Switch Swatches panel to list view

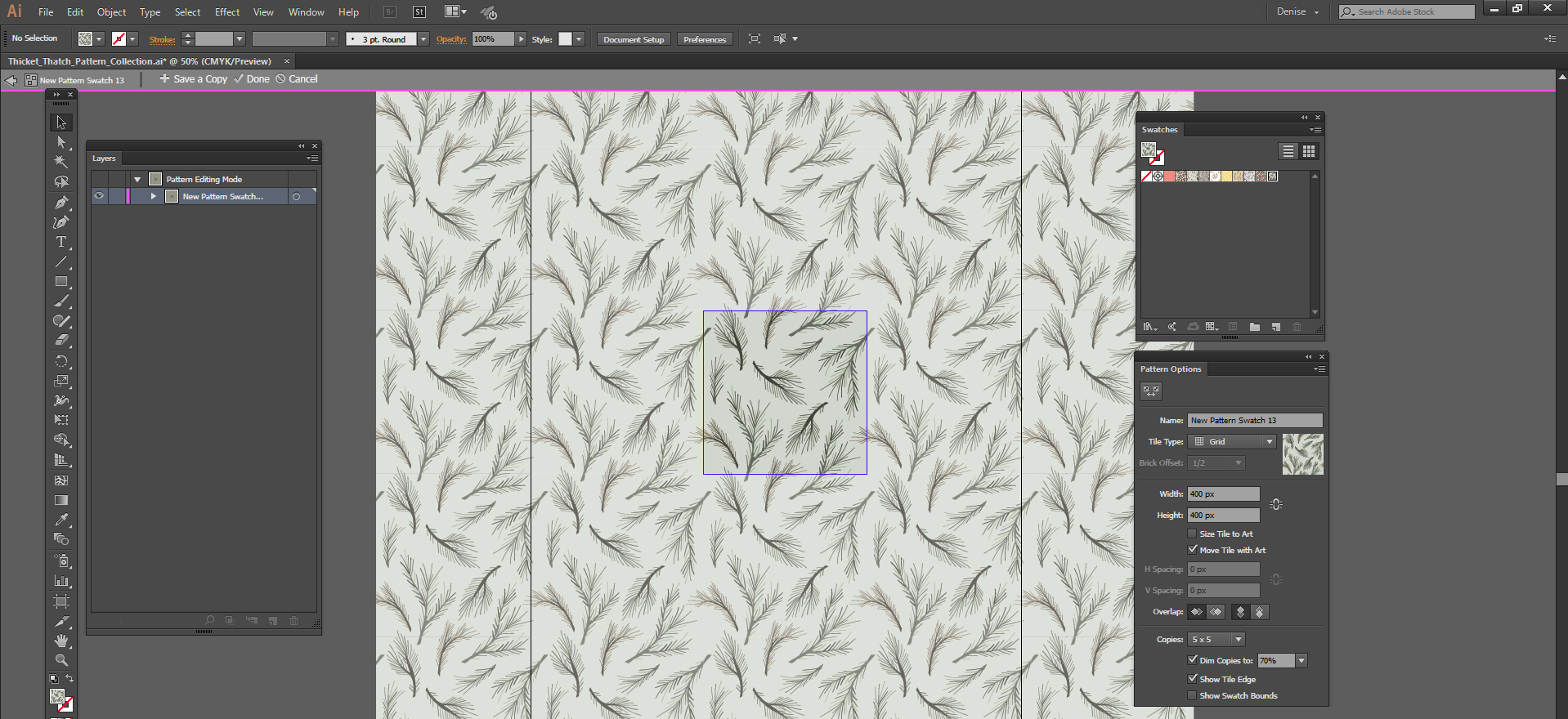(1288, 151)
